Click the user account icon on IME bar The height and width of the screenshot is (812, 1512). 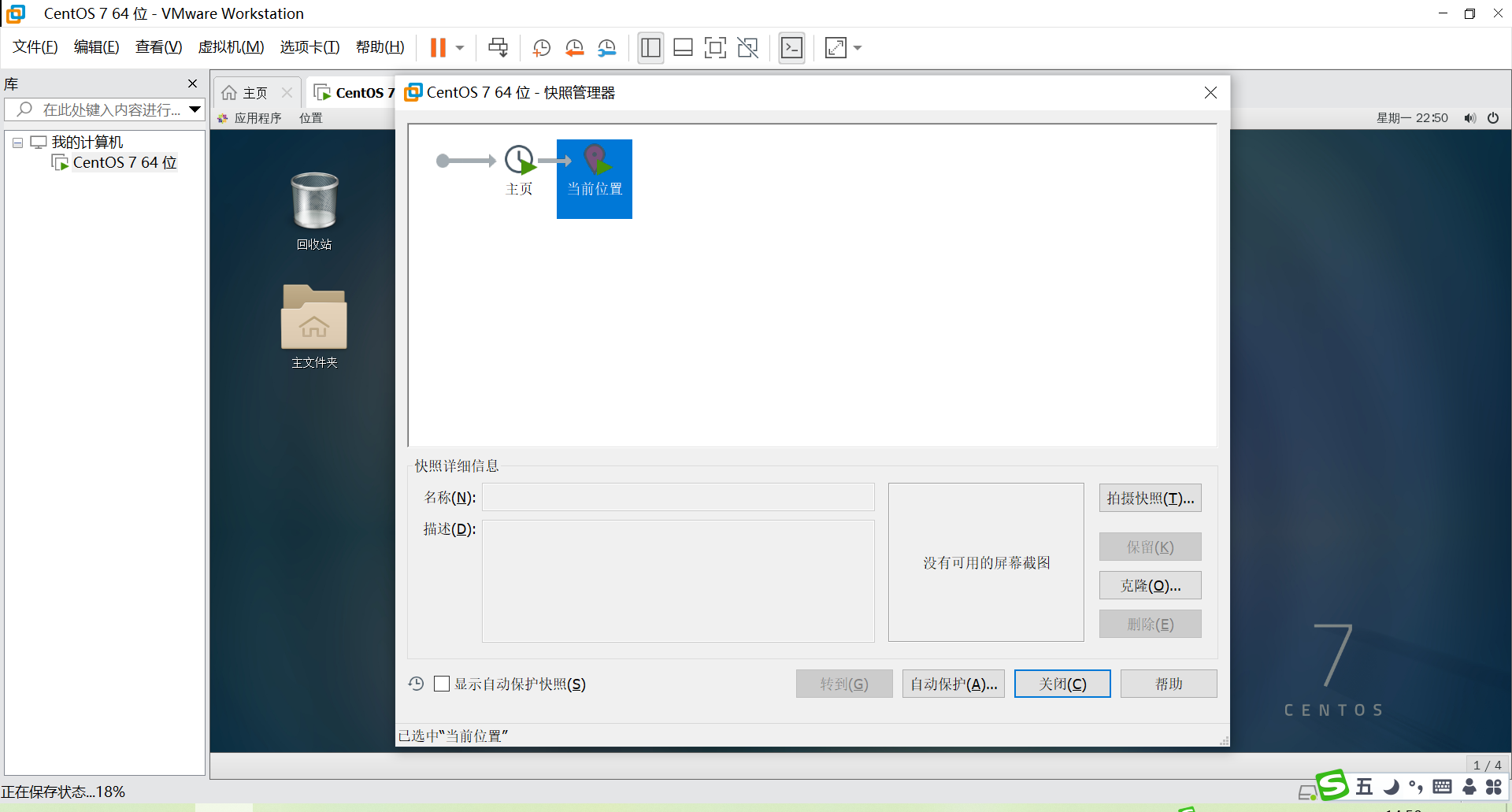point(1469,787)
